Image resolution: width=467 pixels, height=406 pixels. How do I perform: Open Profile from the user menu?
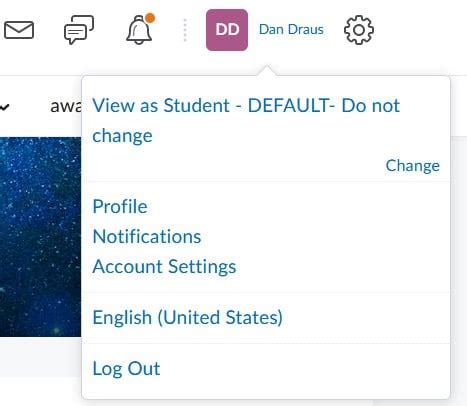[120, 206]
